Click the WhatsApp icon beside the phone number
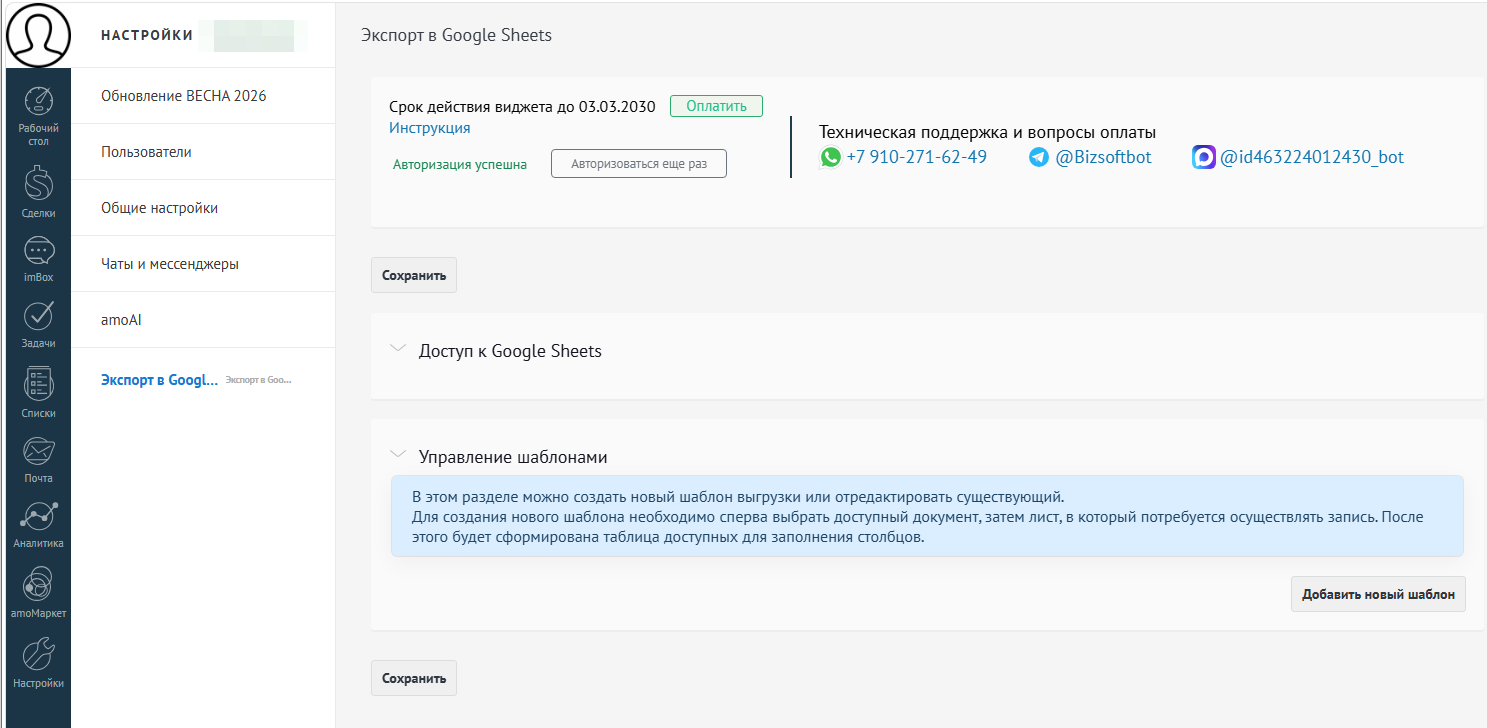Image resolution: width=1487 pixels, height=728 pixels. (x=830, y=157)
